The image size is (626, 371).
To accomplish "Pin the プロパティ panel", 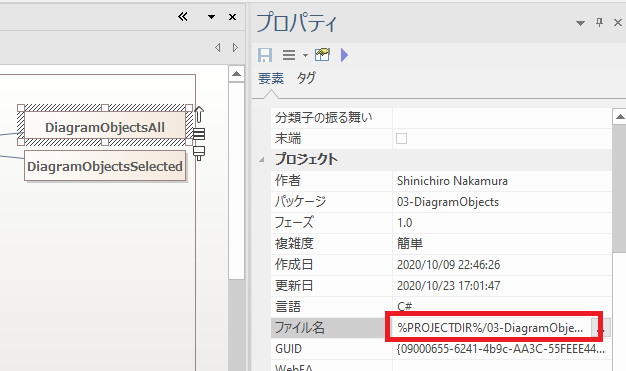I will tap(599, 22).
